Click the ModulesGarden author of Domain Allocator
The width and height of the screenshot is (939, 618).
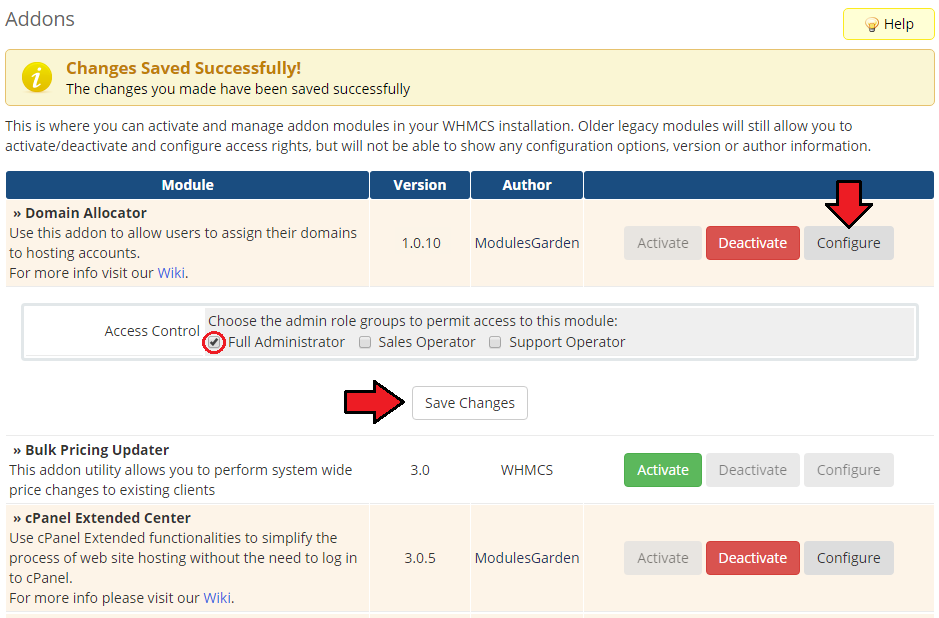tap(527, 243)
